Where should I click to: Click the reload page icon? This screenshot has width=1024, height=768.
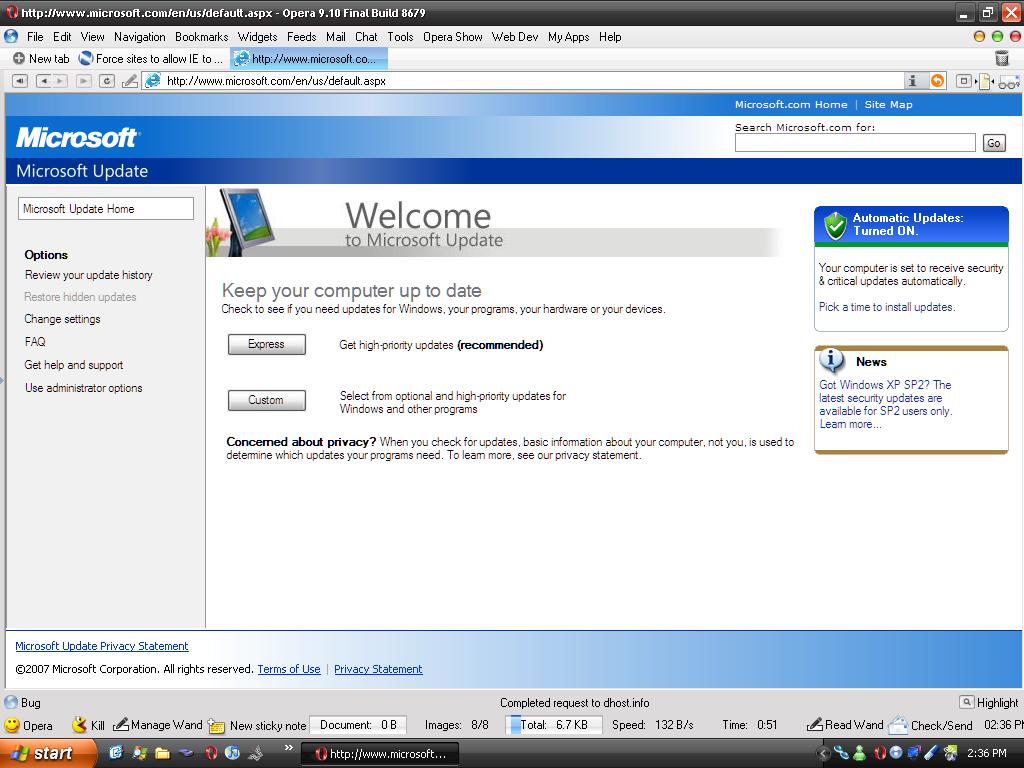(x=107, y=81)
